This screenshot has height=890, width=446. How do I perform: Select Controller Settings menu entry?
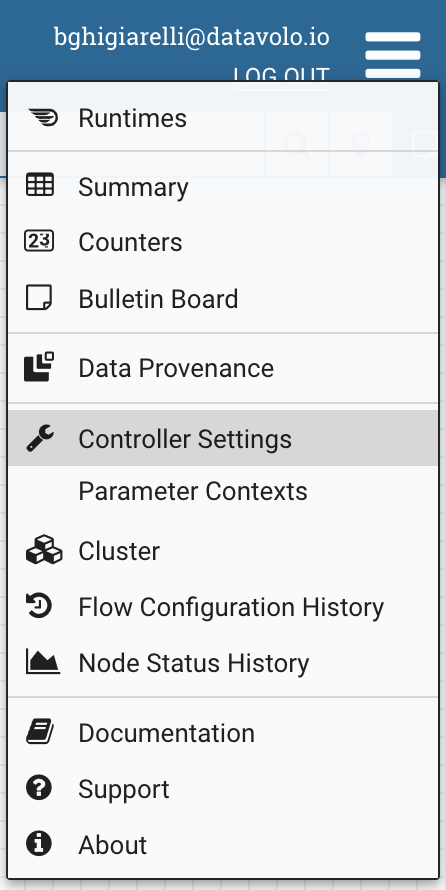(x=223, y=438)
